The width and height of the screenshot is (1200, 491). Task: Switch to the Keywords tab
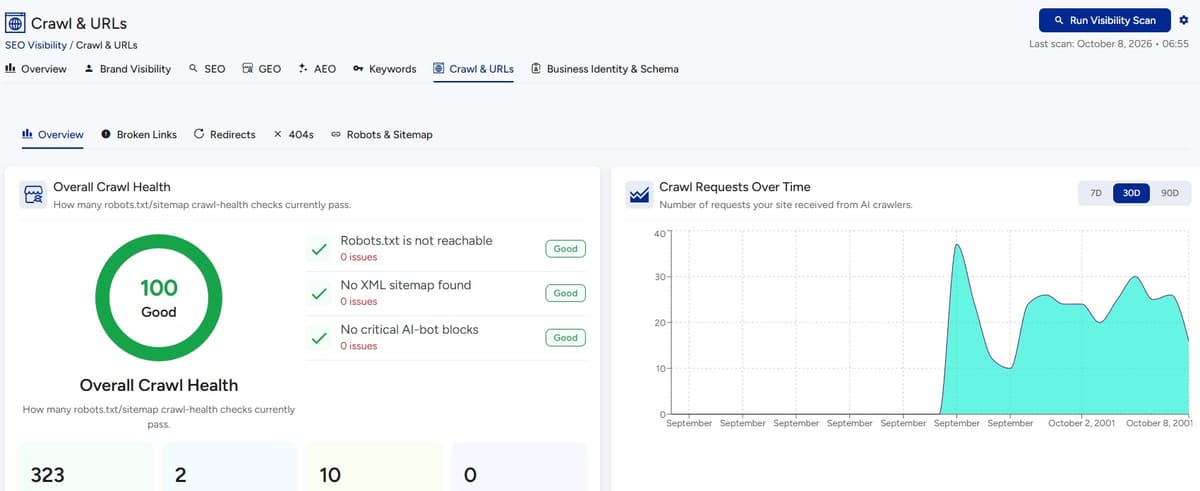click(385, 69)
